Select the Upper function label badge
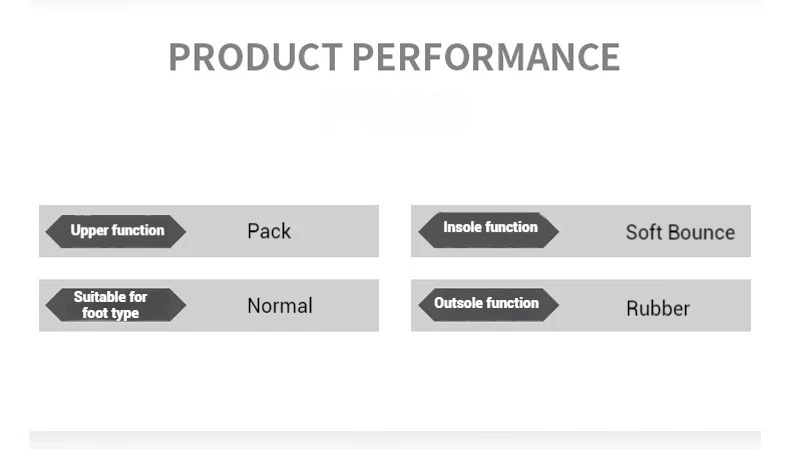 [116, 231]
